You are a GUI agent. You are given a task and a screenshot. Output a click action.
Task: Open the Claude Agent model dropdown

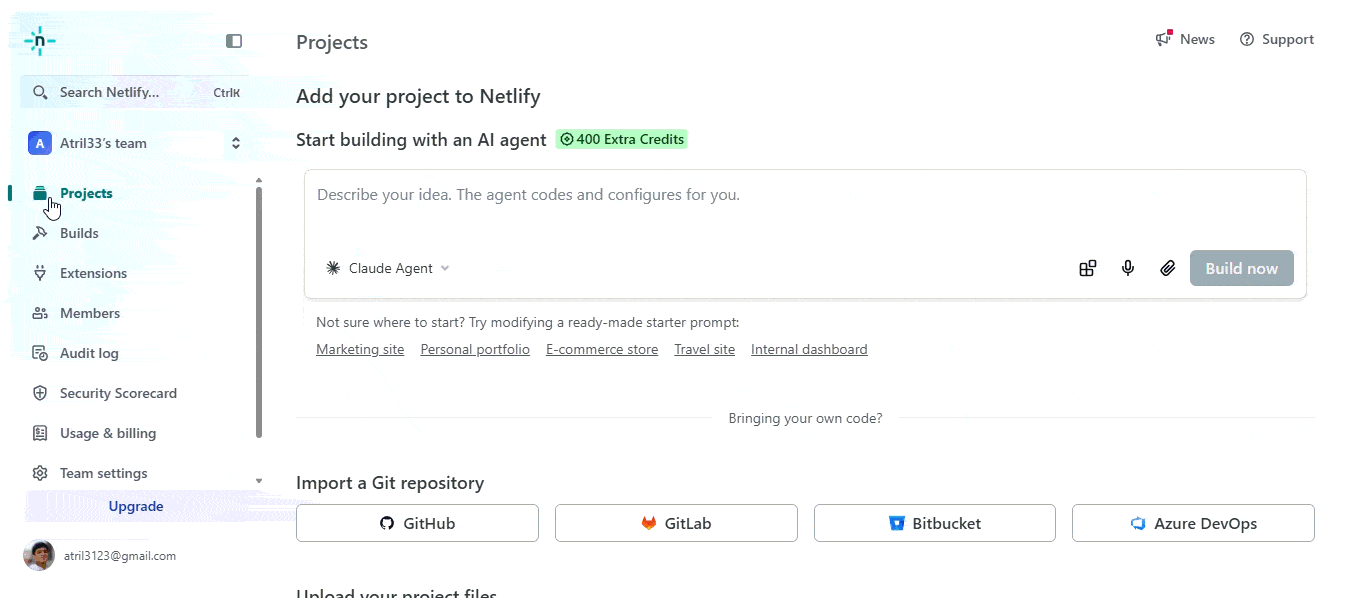pos(388,268)
